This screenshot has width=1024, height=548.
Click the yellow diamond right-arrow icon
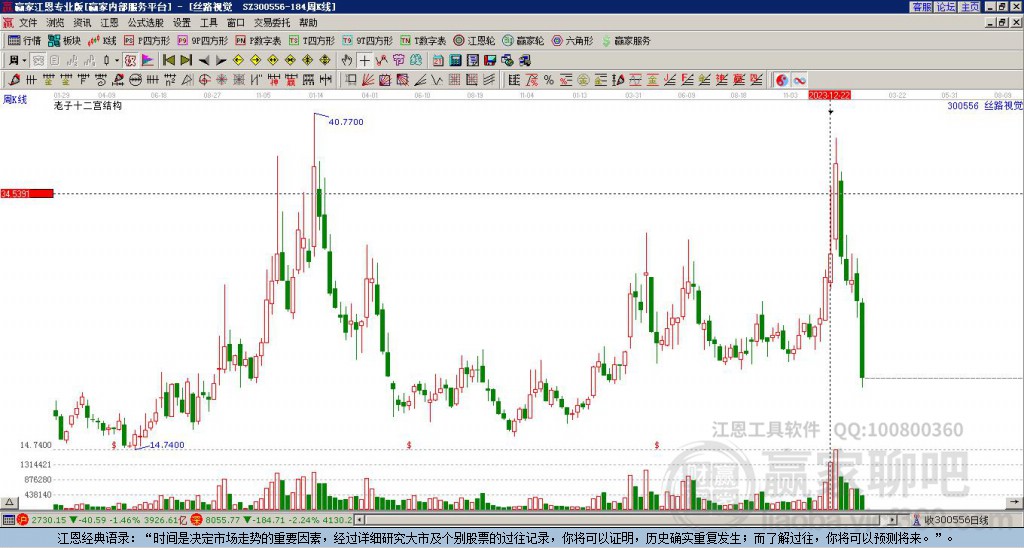click(255, 61)
